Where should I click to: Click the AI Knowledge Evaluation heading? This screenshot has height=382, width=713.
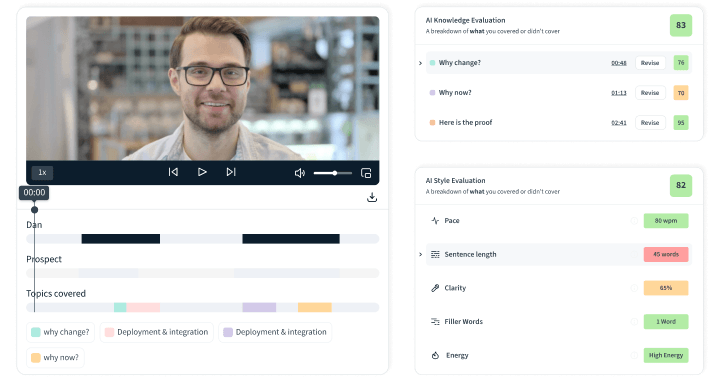(x=465, y=20)
